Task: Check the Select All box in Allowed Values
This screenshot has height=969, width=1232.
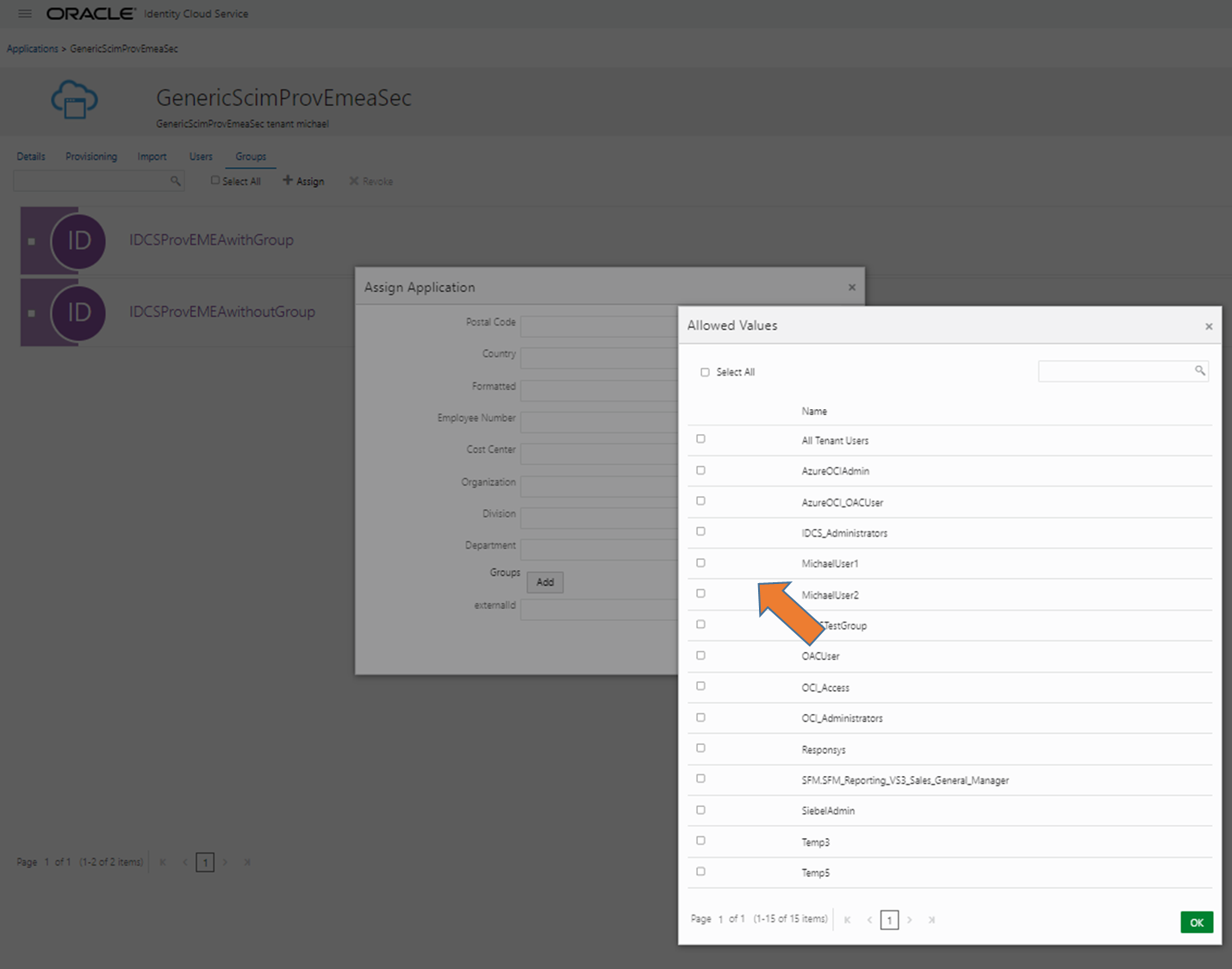Action: pos(705,372)
